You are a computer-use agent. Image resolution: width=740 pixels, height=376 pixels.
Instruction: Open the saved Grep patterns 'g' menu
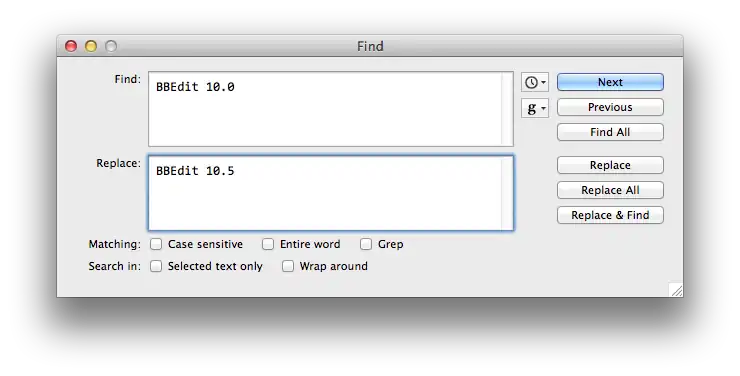click(x=535, y=108)
